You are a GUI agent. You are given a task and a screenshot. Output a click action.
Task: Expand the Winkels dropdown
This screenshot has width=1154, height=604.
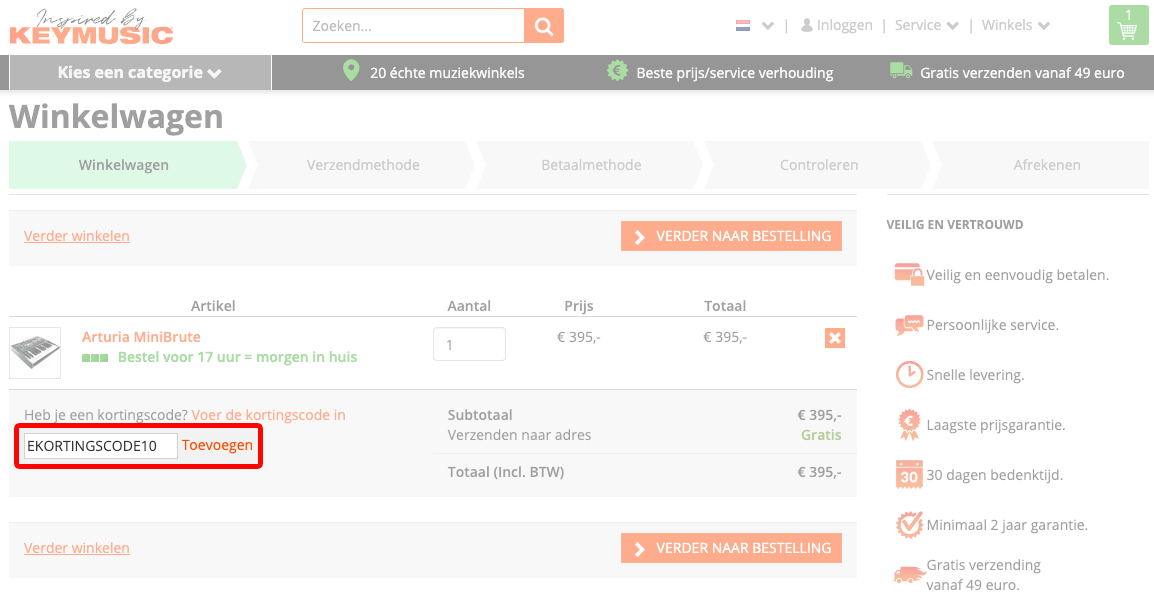coord(1015,26)
